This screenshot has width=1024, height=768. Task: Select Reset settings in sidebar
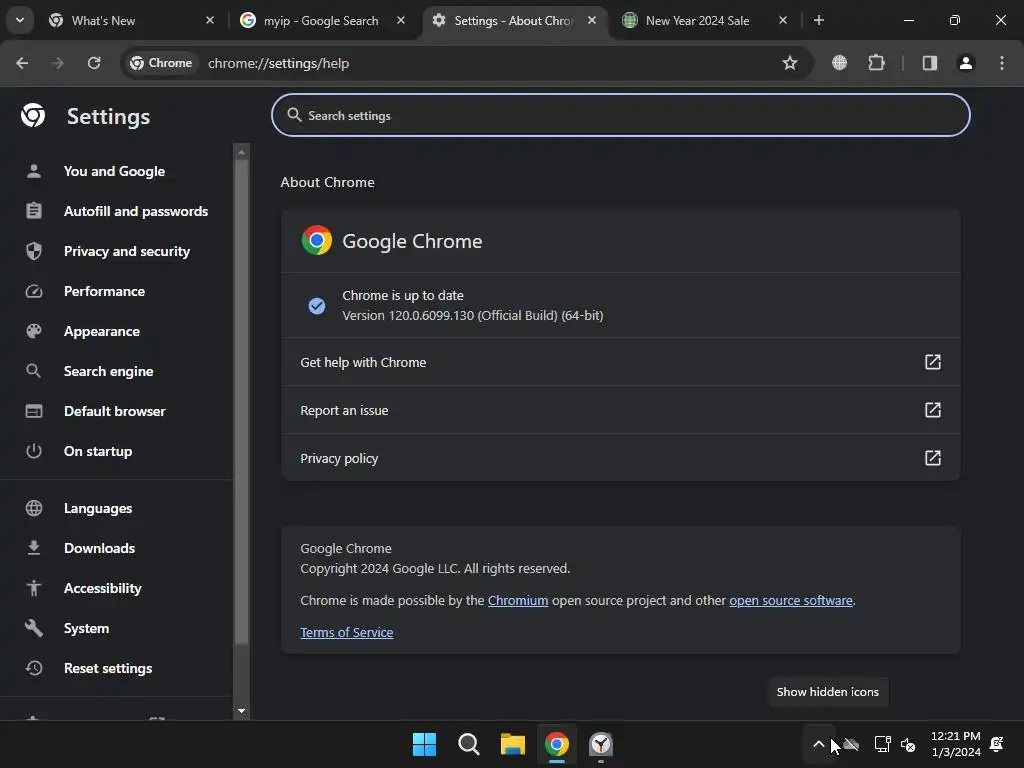(x=108, y=668)
